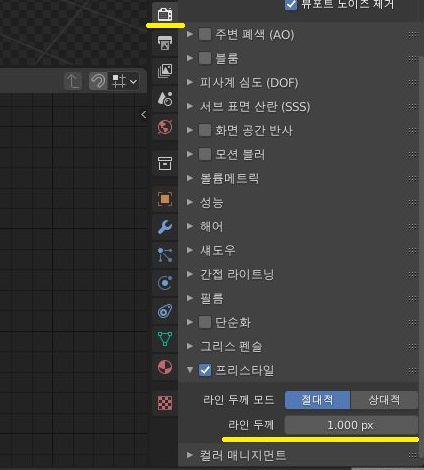424x470 pixels.
Task: Disable the 프리스타일 checkbox
Action: (x=205, y=370)
